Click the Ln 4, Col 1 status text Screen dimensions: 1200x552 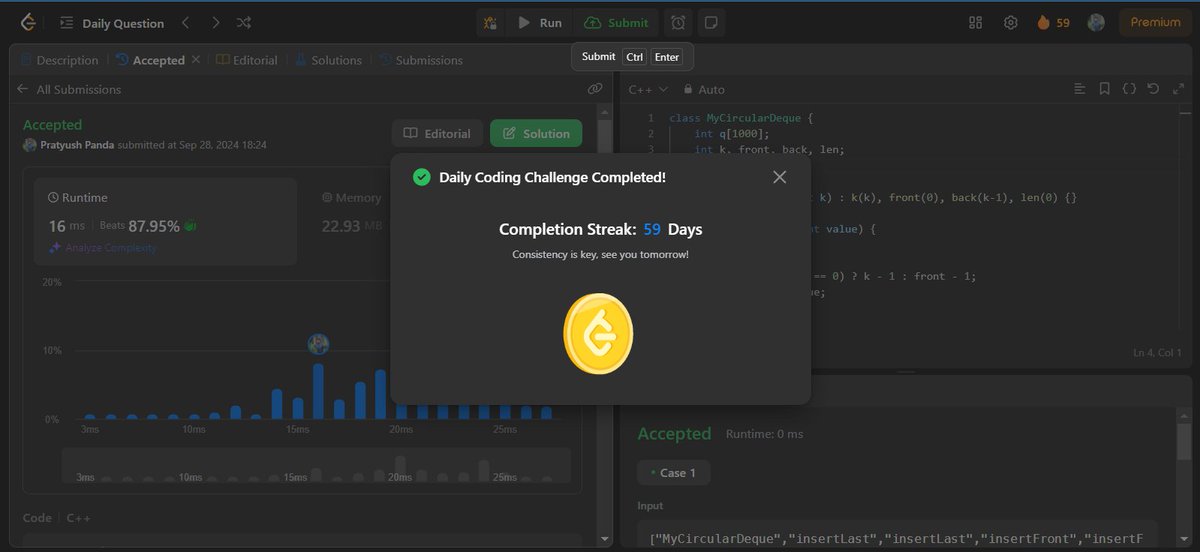(x=1158, y=353)
